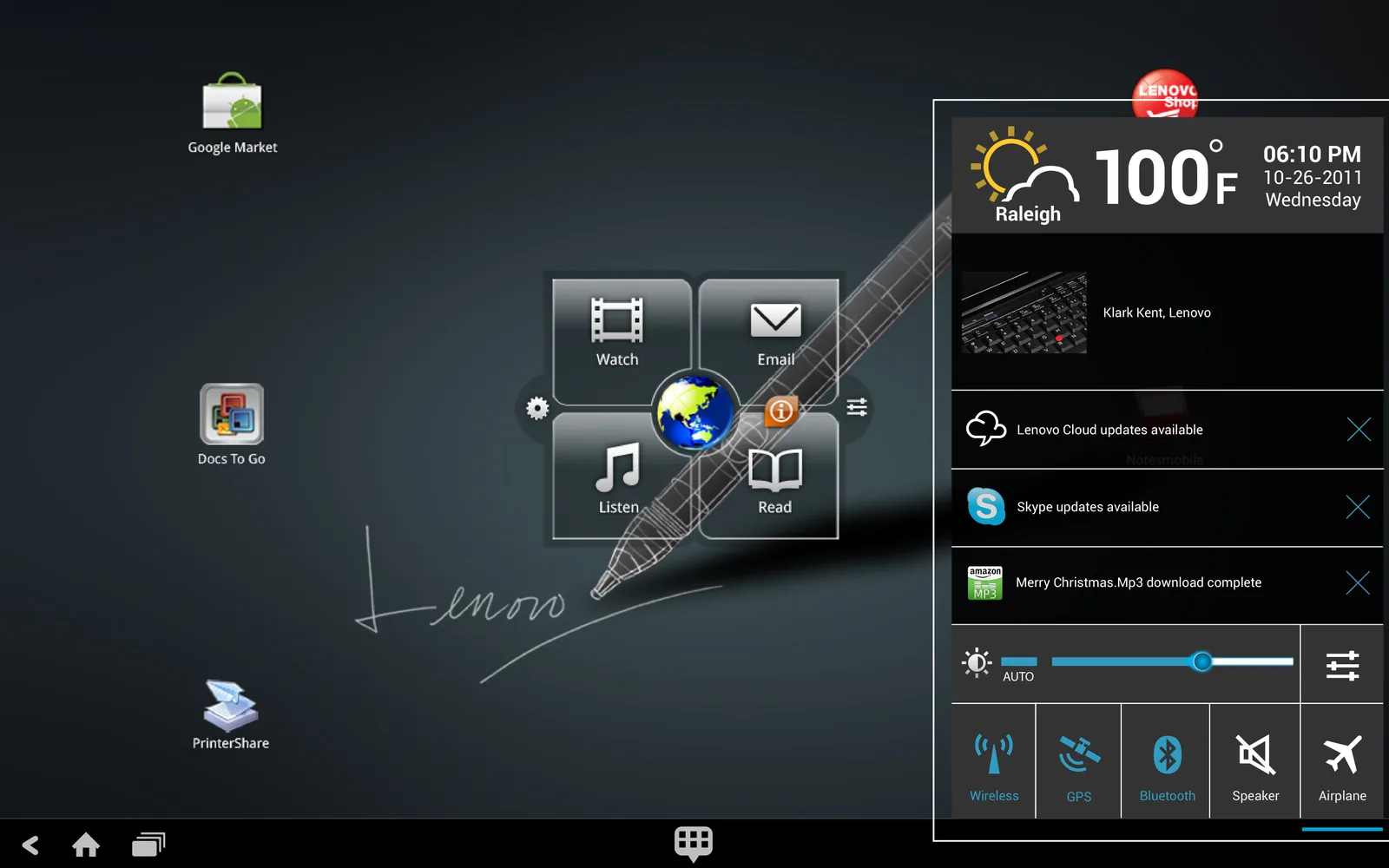The width and height of the screenshot is (1389, 868).
Task: Open the weather widget sun icon
Action: pyautogui.click(x=1024, y=167)
